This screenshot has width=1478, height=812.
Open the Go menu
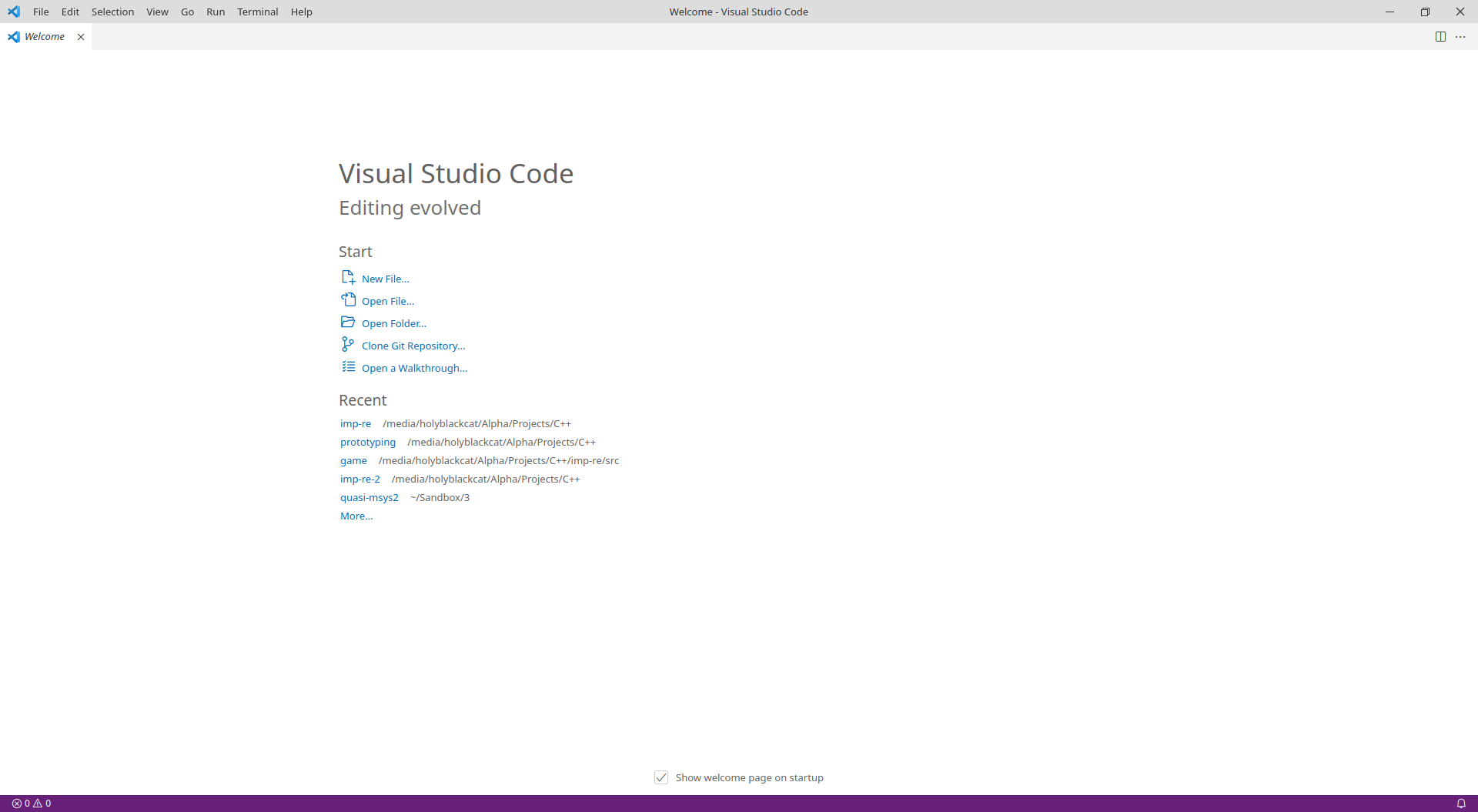(x=187, y=12)
